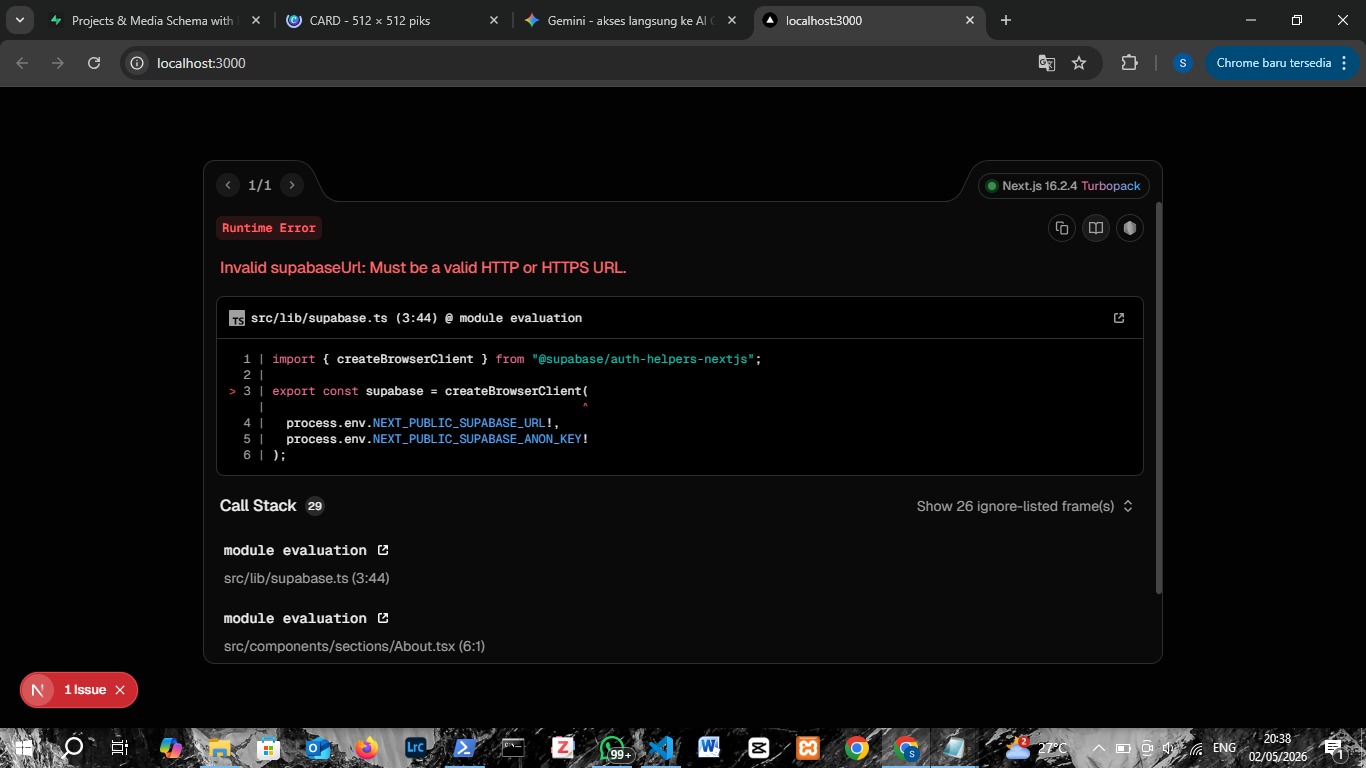Click the src/lib/supabase.ts (3:44) file header
This screenshot has height=768, width=1366.
(416, 318)
